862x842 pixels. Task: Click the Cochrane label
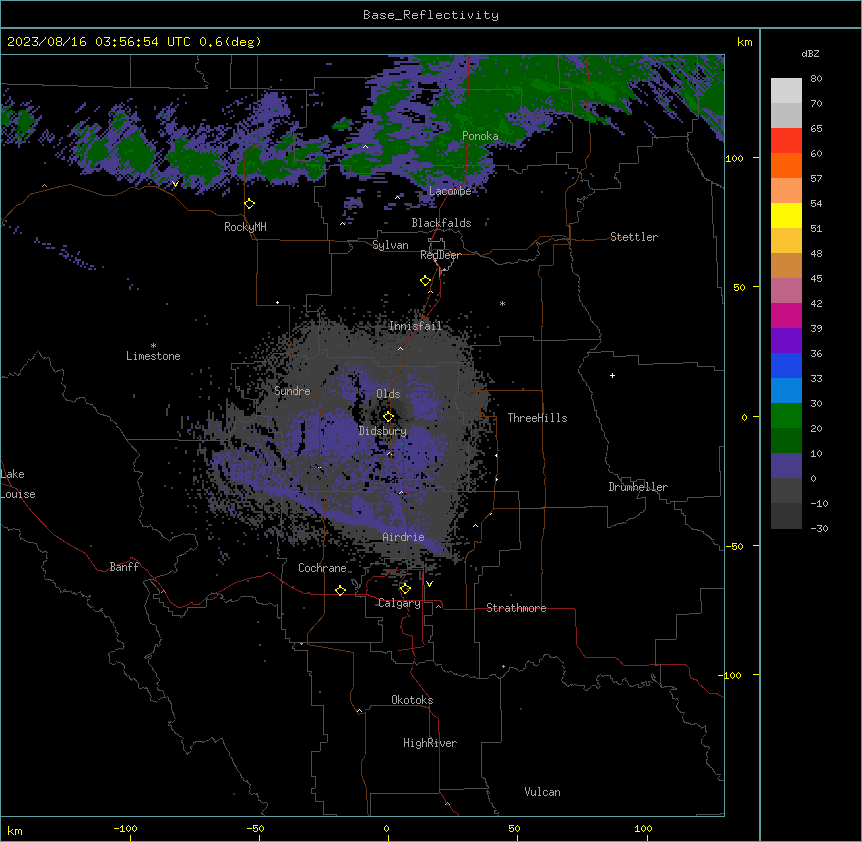pyautogui.click(x=322, y=568)
